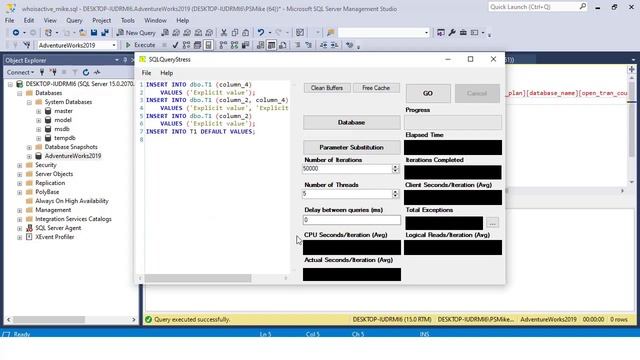Click Cancel button in SQLQueryStress

click(x=477, y=93)
